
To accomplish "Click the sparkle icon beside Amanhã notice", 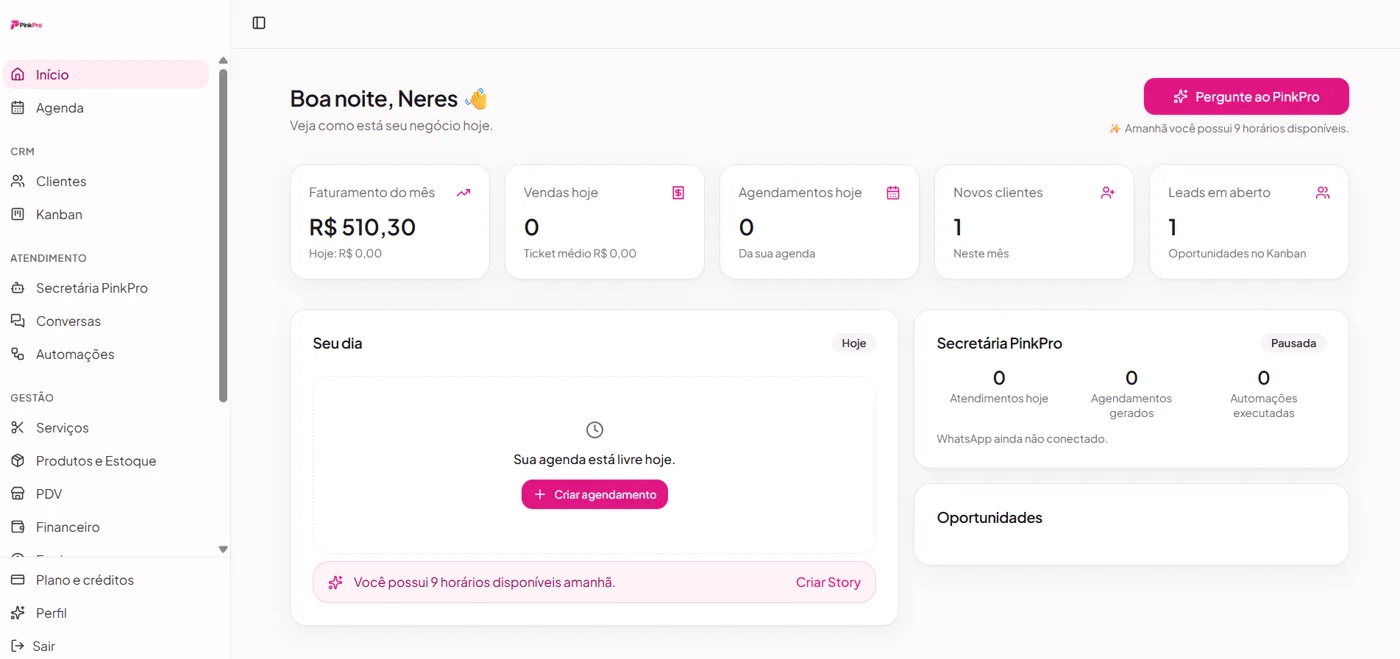I will coord(1115,129).
